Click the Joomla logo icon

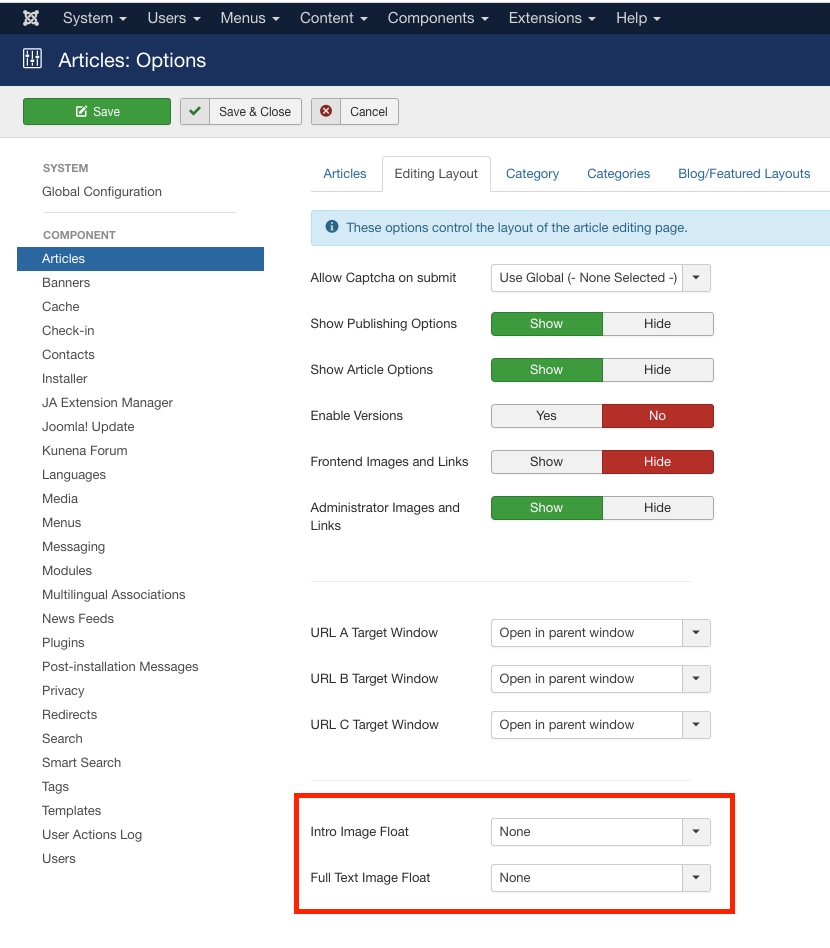[x=31, y=18]
